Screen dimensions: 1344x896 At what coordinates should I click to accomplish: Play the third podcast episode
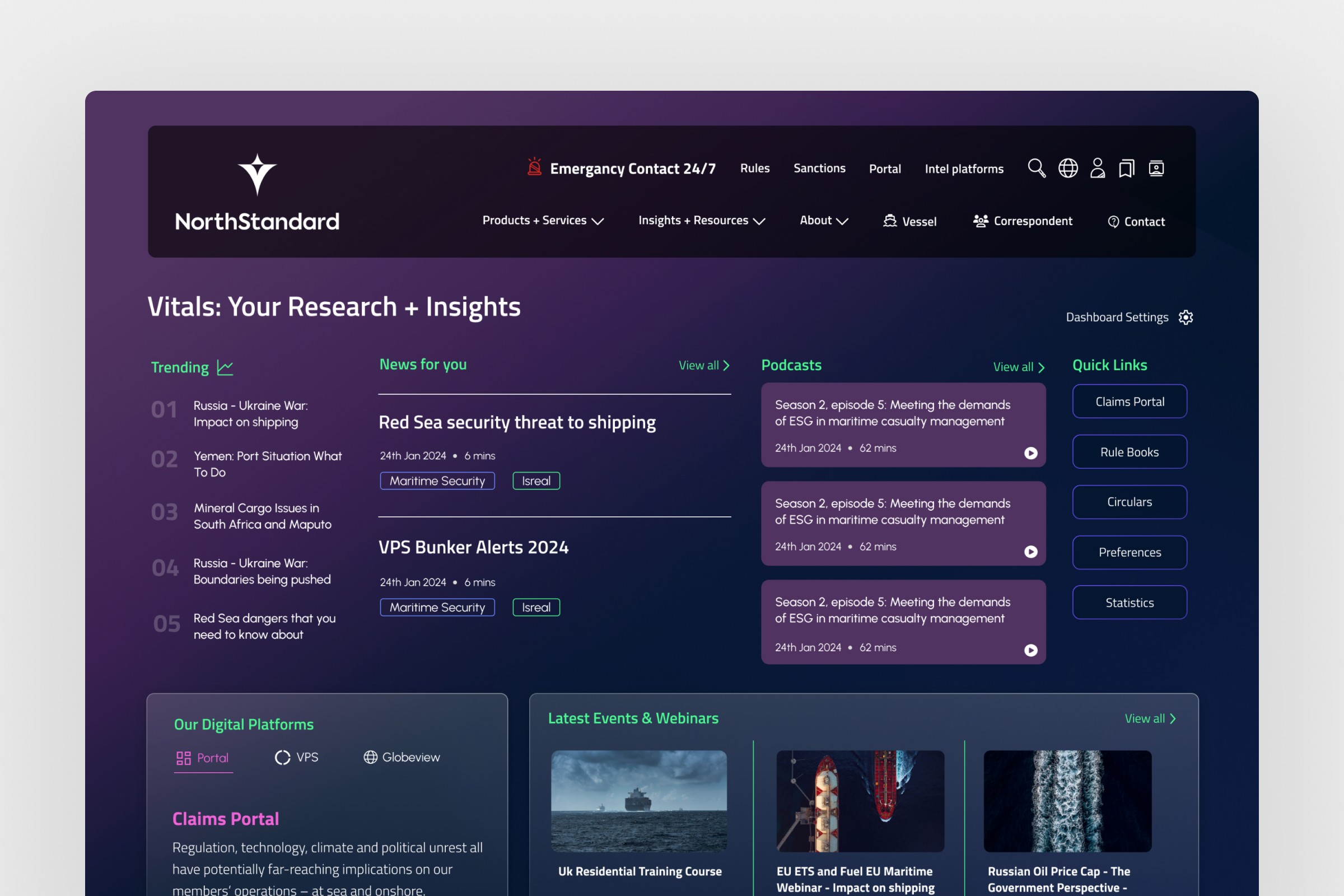click(1030, 650)
